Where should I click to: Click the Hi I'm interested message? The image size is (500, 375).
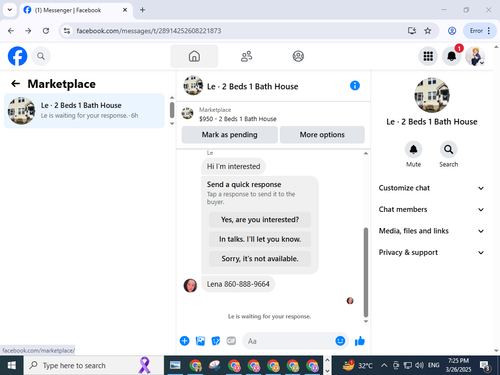233,166
